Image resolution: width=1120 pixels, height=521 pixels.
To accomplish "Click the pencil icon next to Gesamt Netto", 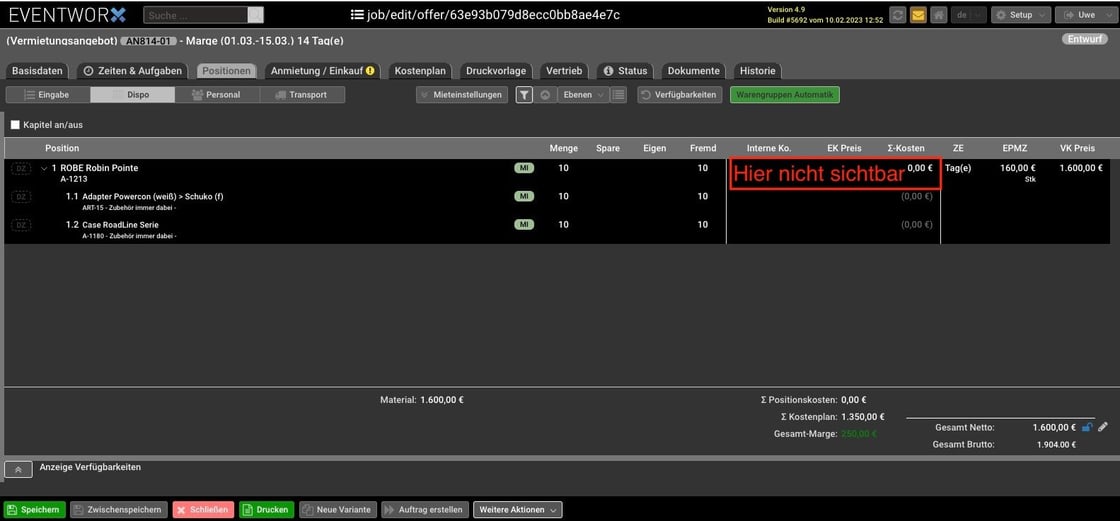I will (1103, 427).
